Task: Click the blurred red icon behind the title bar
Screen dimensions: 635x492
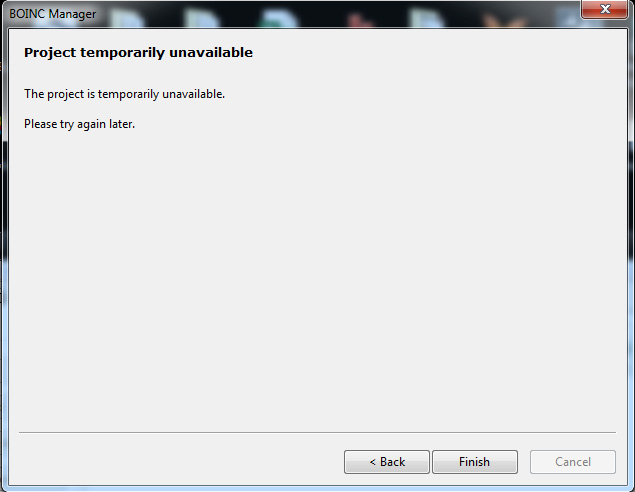Action: (x=358, y=19)
